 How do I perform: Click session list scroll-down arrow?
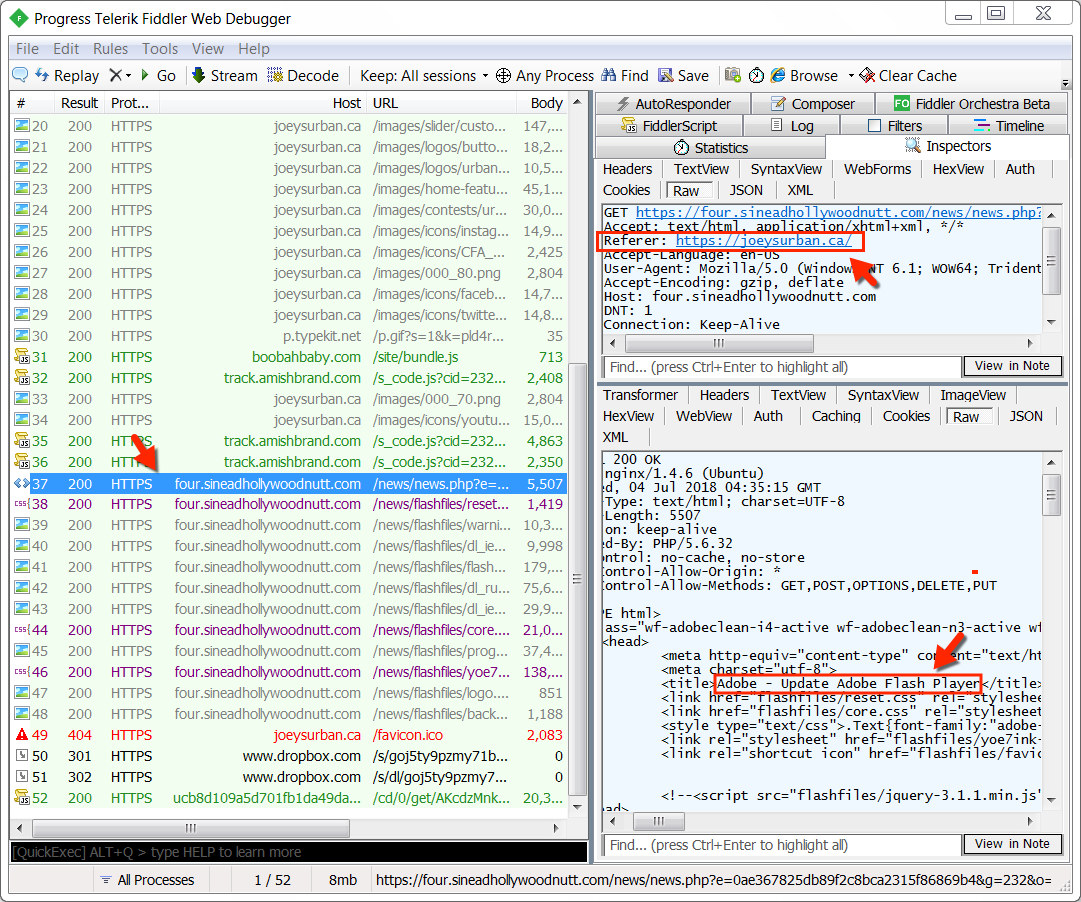tap(578, 807)
